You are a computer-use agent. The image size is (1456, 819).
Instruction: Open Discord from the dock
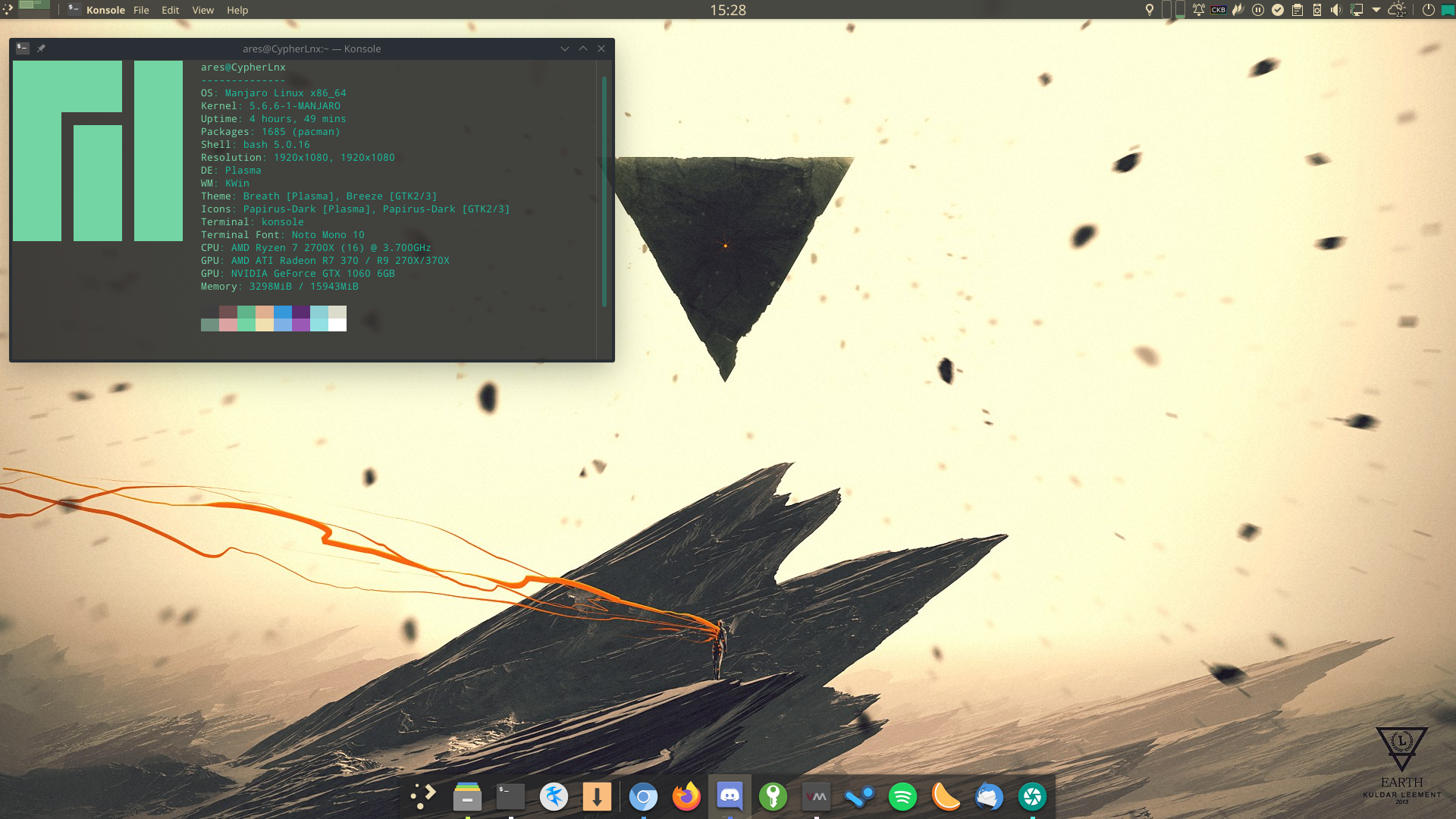point(730,796)
